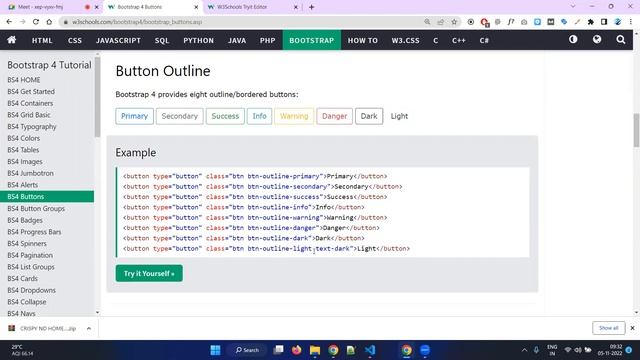Open the globe language icon
This screenshot has height=360, width=640.
597,40
